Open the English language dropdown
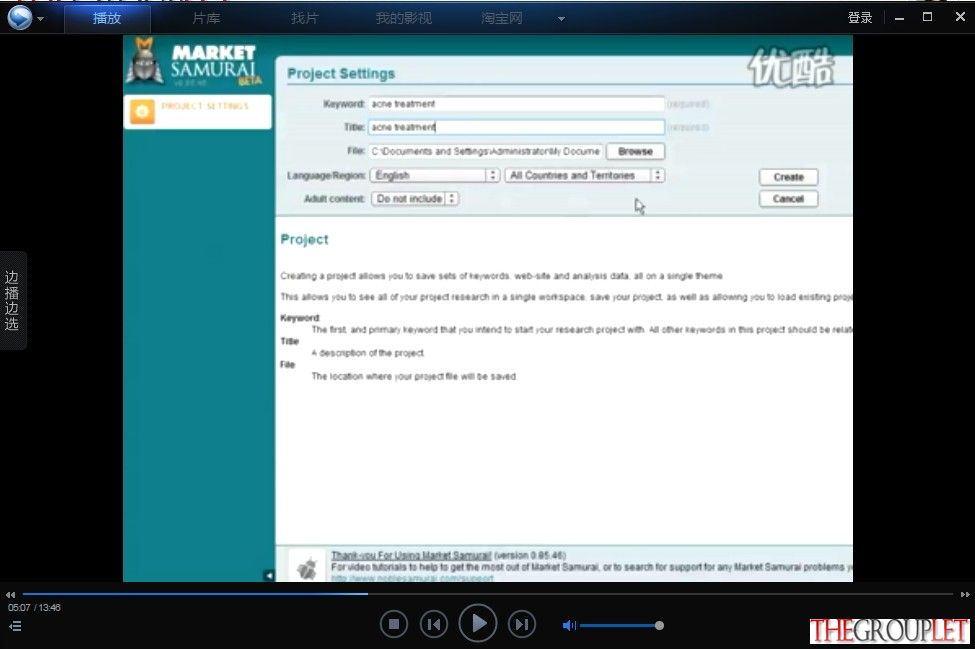 (x=435, y=175)
